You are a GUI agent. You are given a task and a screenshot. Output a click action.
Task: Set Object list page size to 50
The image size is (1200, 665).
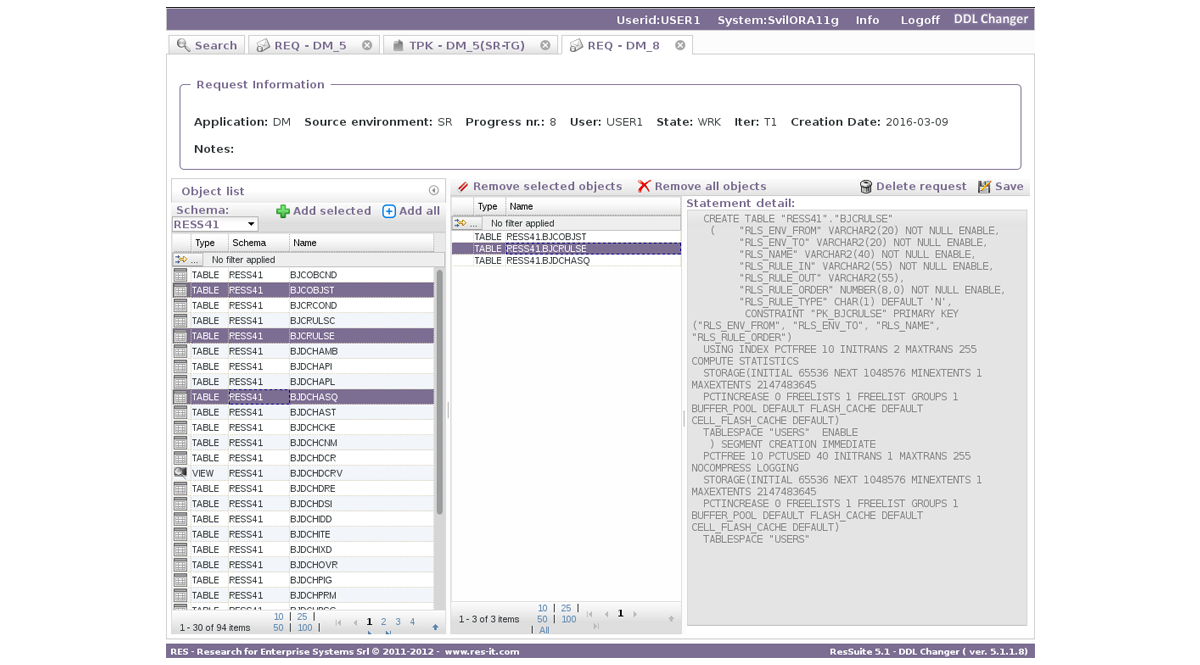(x=278, y=628)
